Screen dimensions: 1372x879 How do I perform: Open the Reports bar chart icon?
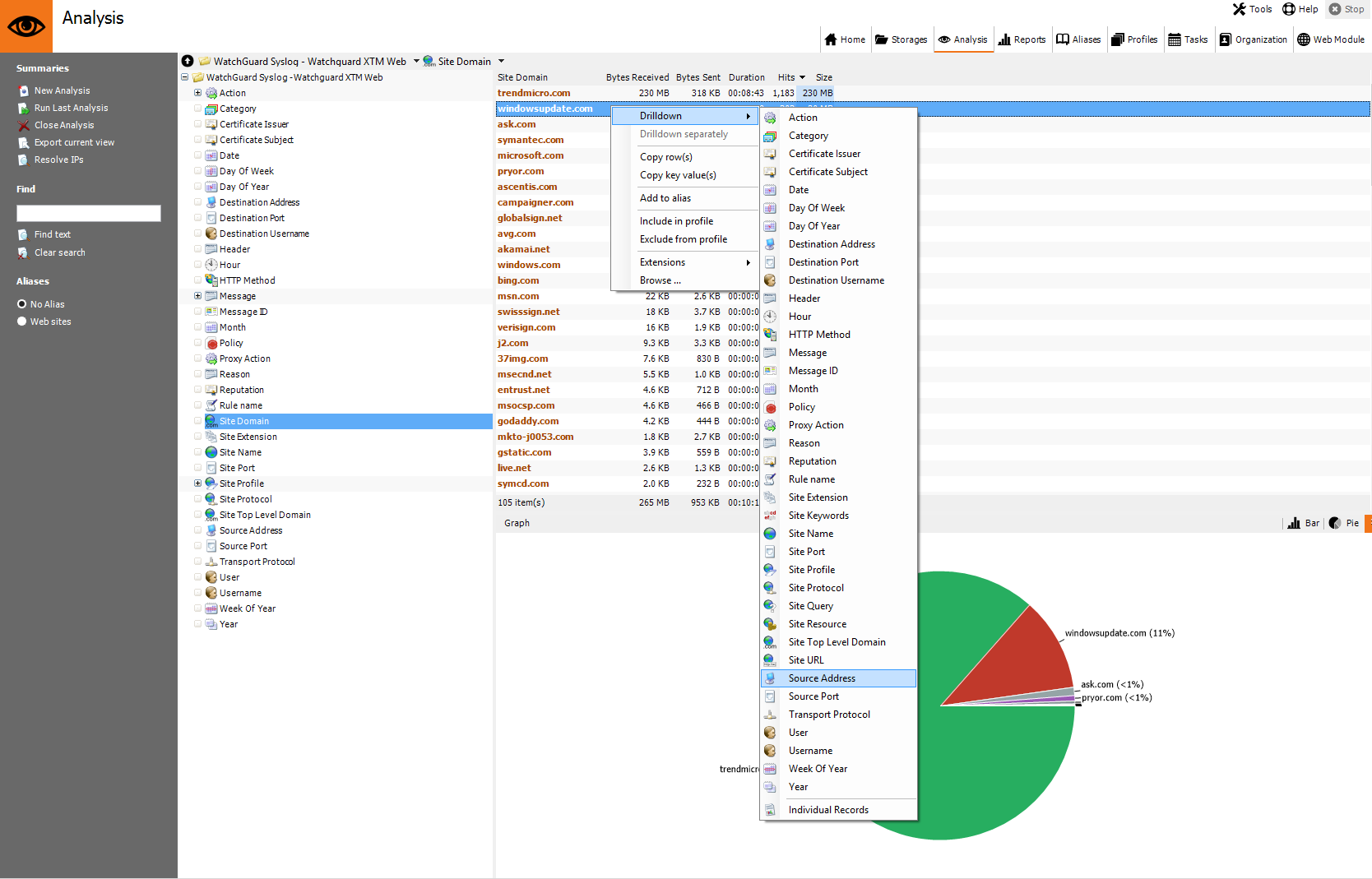pyautogui.click(x=1004, y=39)
